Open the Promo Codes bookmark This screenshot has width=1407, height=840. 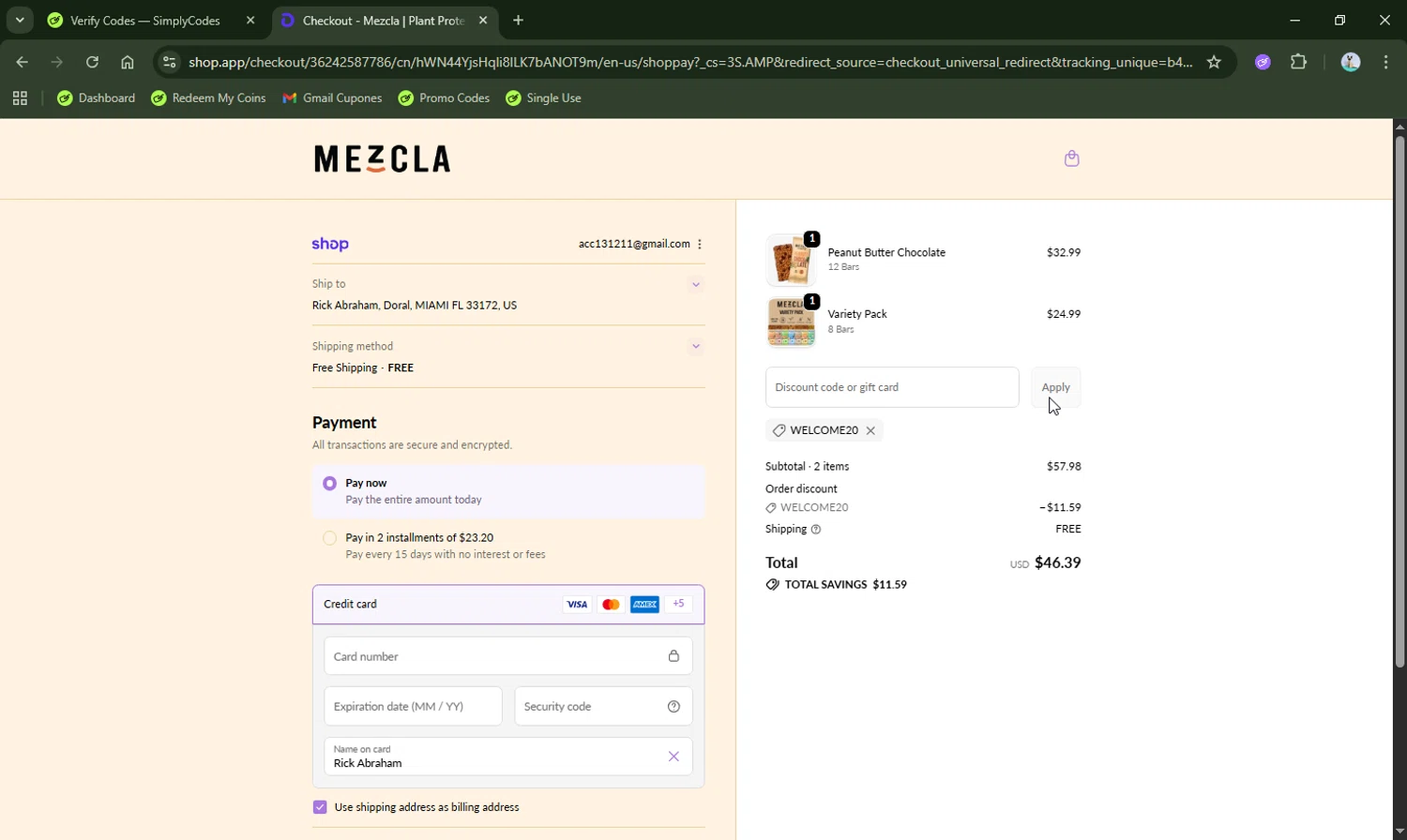[444, 98]
